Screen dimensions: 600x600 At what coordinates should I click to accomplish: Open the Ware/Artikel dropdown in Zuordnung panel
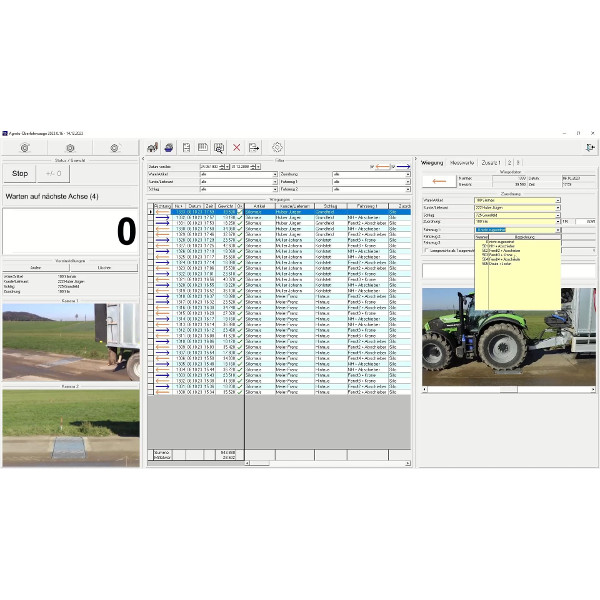click(558, 201)
